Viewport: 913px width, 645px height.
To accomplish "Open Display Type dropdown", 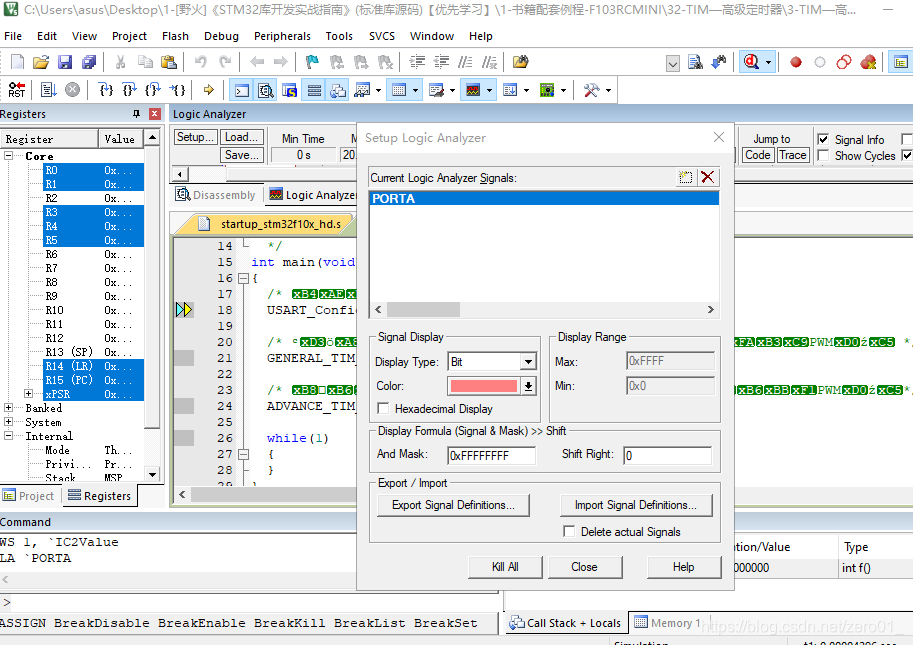I will [x=528, y=362].
